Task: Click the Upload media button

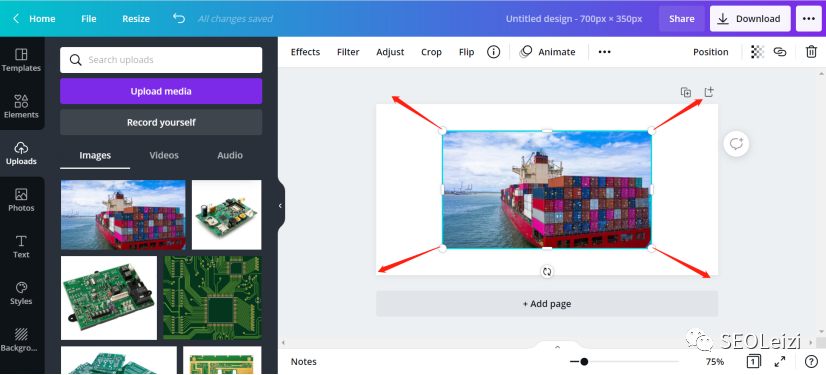Action: coord(161,91)
